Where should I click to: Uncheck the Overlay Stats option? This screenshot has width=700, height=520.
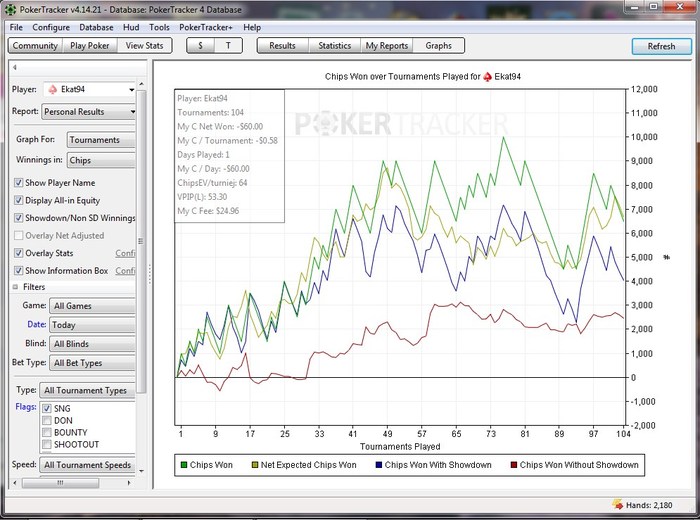[18, 253]
